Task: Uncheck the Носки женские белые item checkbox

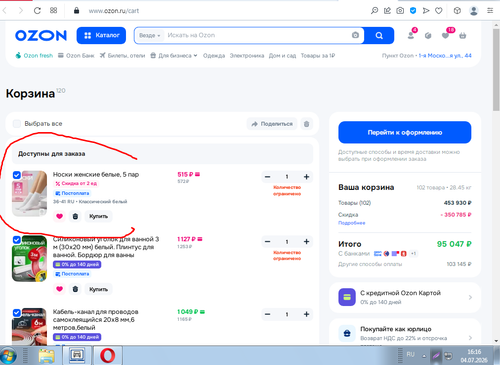Action: coord(17,175)
